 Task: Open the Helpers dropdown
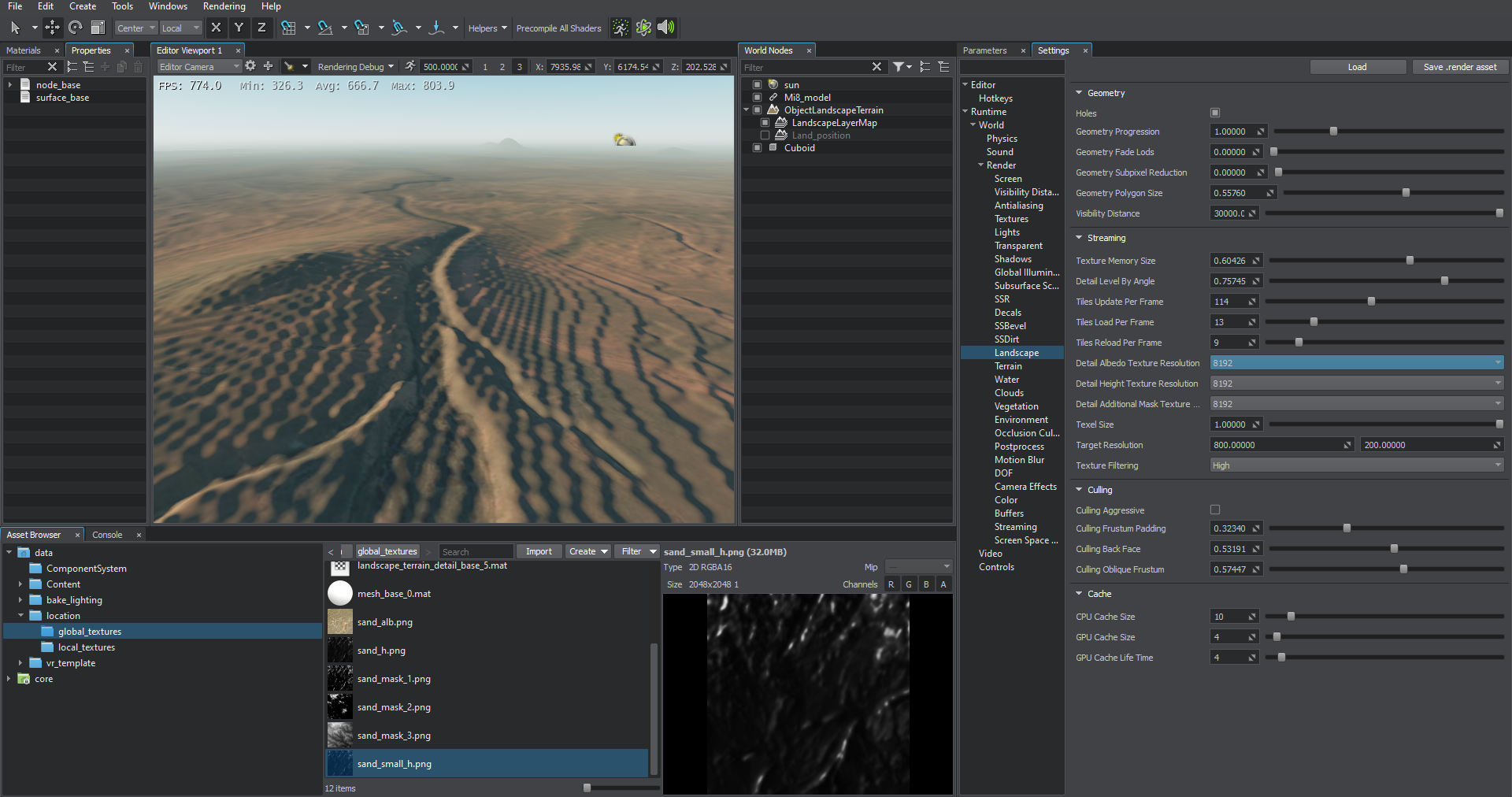[x=487, y=28]
